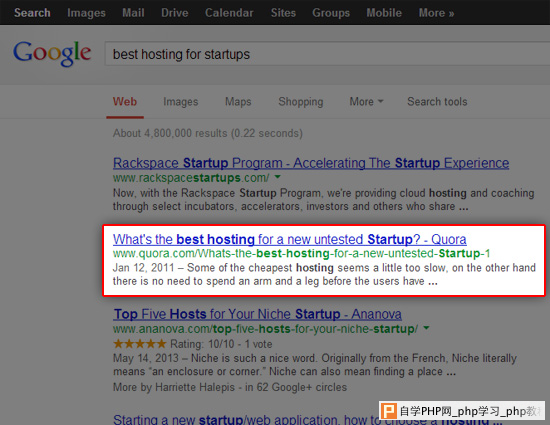
Task: Open Drive in the top navigation bar
Action: tap(175, 13)
